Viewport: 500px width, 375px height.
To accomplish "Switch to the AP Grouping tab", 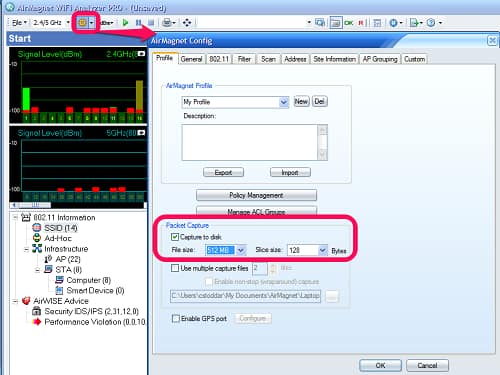I will [x=380, y=59].
